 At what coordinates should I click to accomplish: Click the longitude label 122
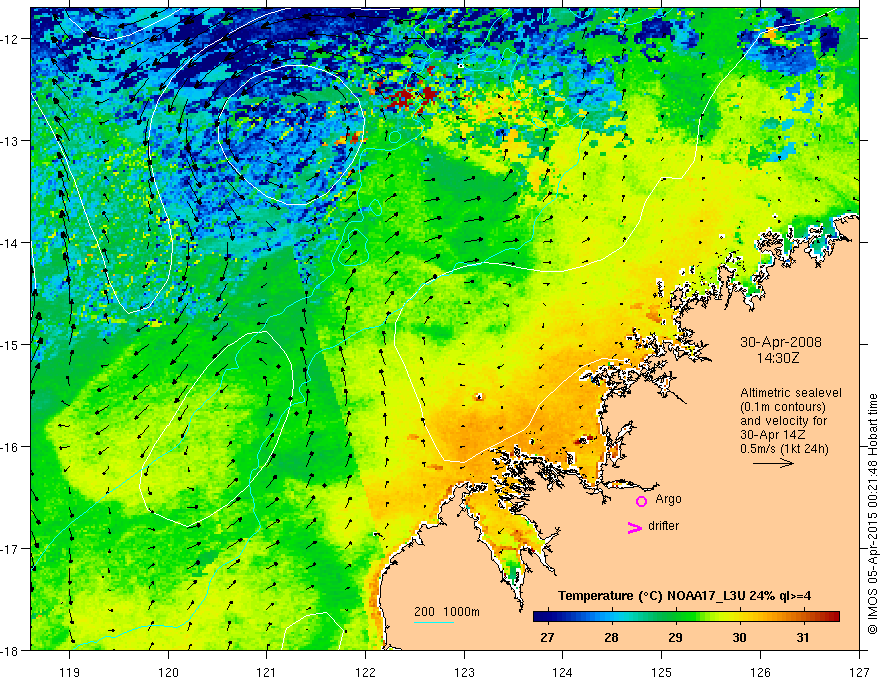[365, 672]
